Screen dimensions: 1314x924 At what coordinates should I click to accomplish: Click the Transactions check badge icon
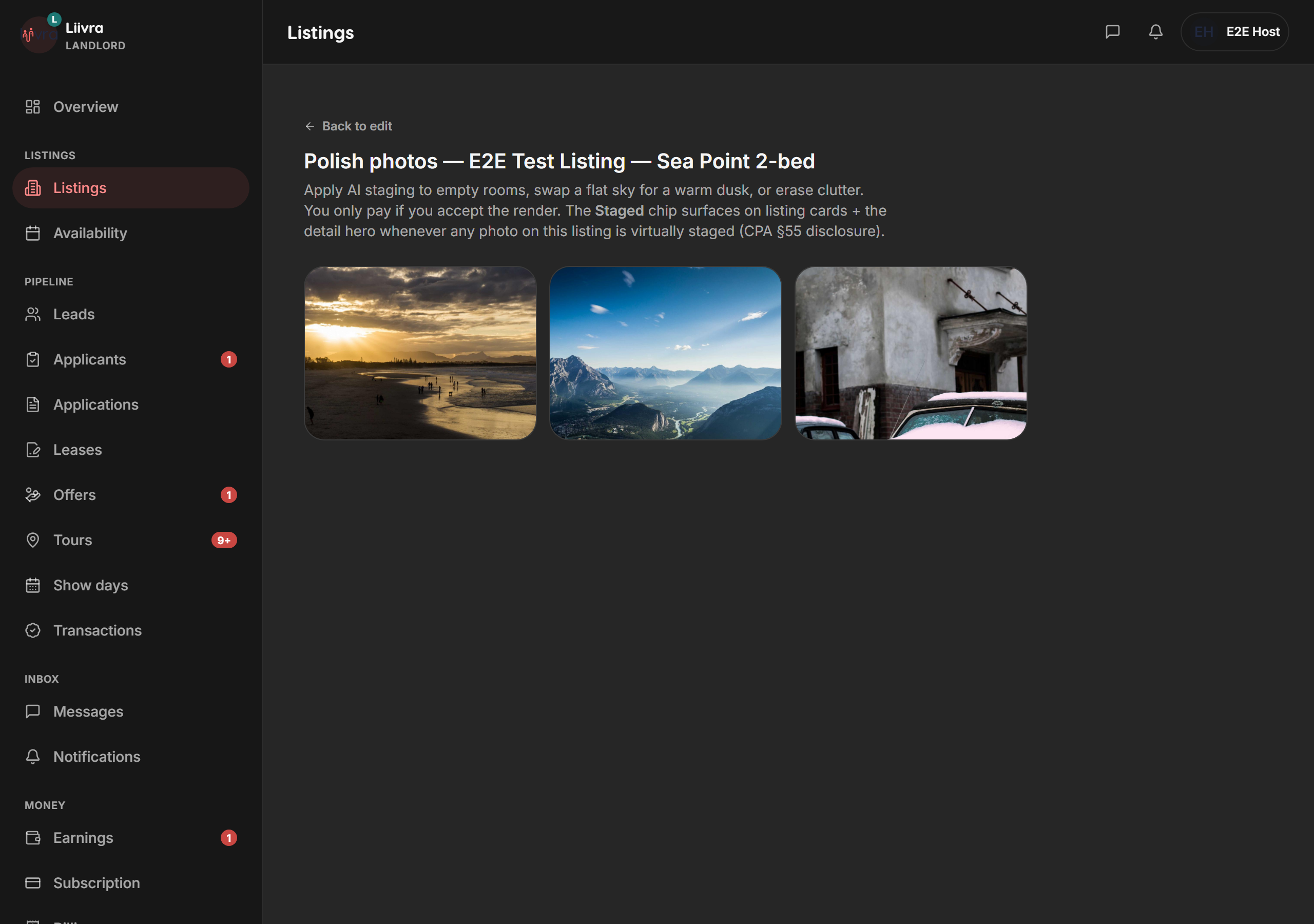pos(33,631)
